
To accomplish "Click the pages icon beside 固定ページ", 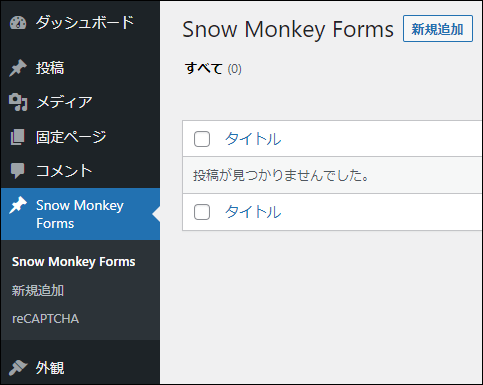I will (x=18, y=137).
